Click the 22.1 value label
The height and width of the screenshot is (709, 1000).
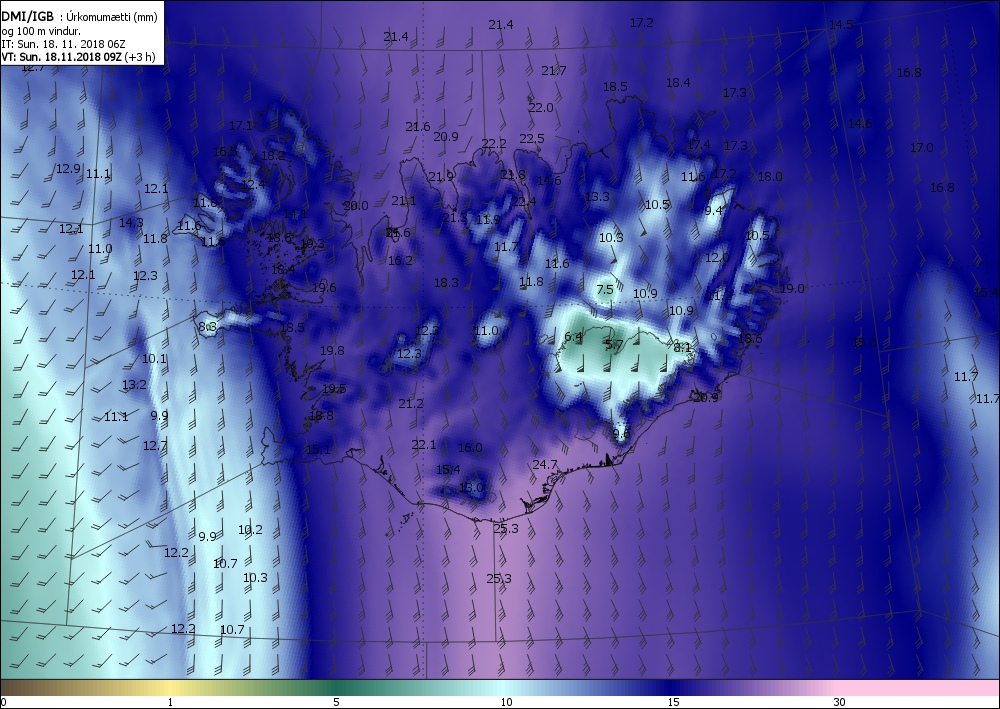tap(423, 444)
